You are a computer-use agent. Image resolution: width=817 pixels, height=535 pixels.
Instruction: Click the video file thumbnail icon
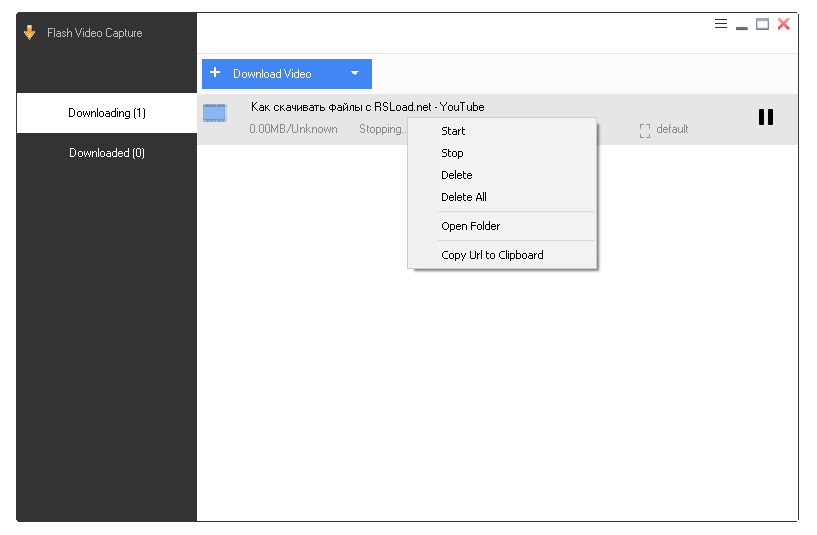pos(214,113)
